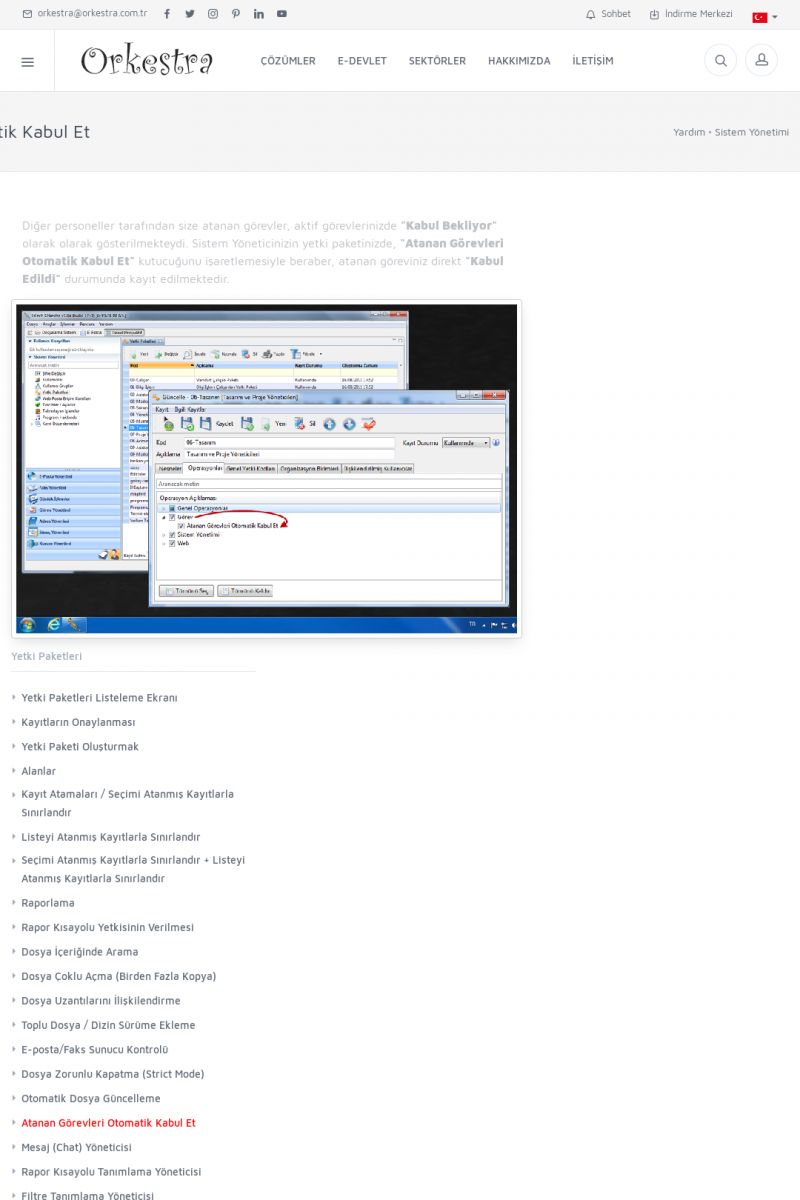Click the Yetki Paketleri section heading
The image size is (800, 1200).
[47, 656]
